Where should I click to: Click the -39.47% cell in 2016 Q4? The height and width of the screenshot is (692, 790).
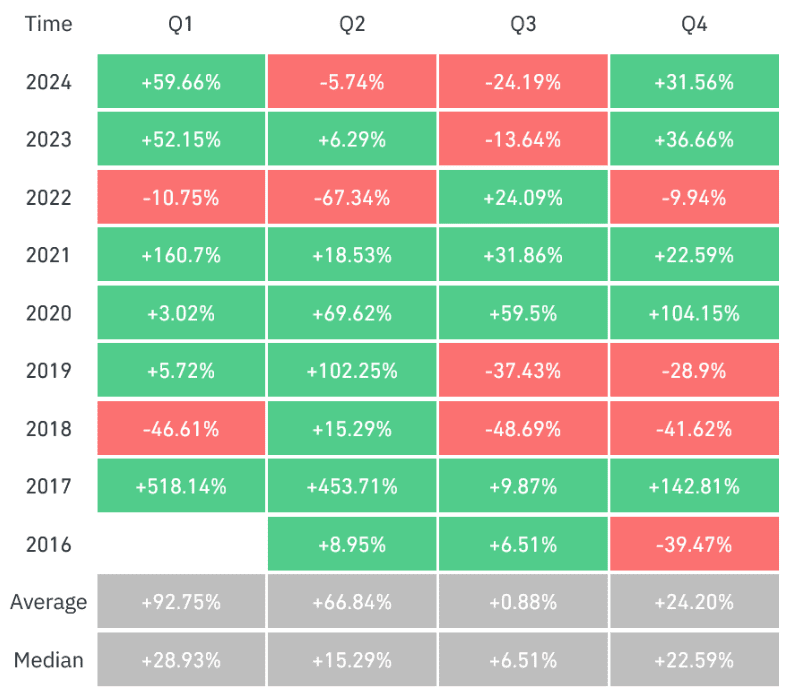coord(694,544)
